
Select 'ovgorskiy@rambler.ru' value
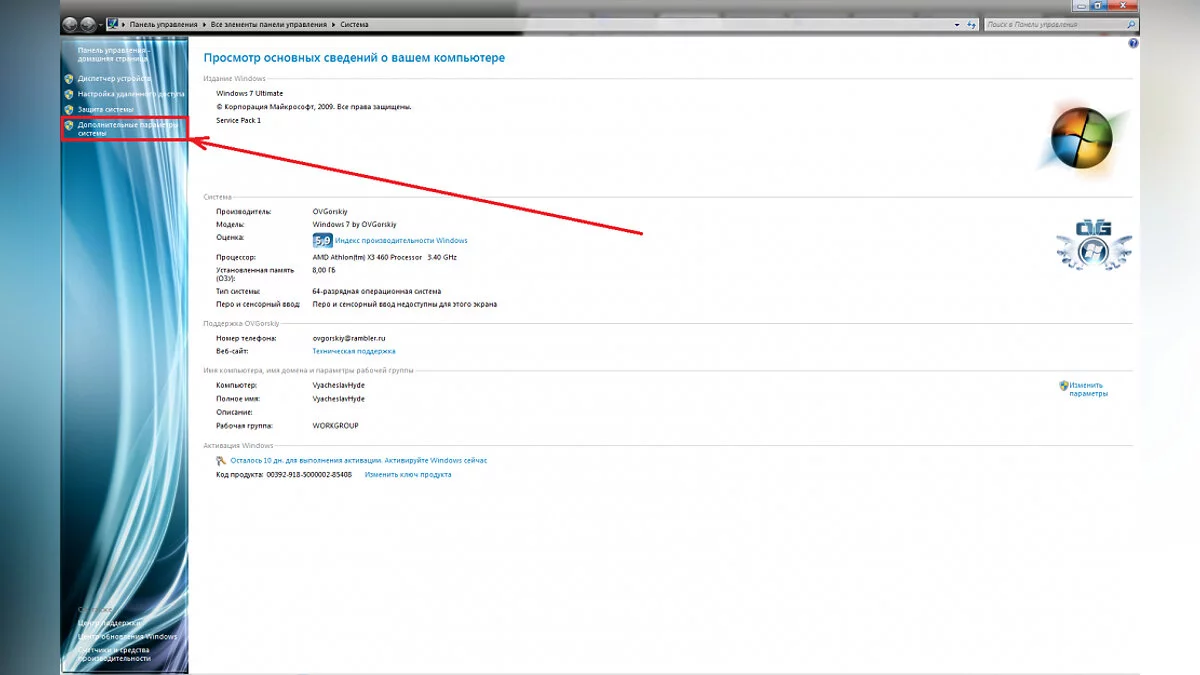click(349, 339)
